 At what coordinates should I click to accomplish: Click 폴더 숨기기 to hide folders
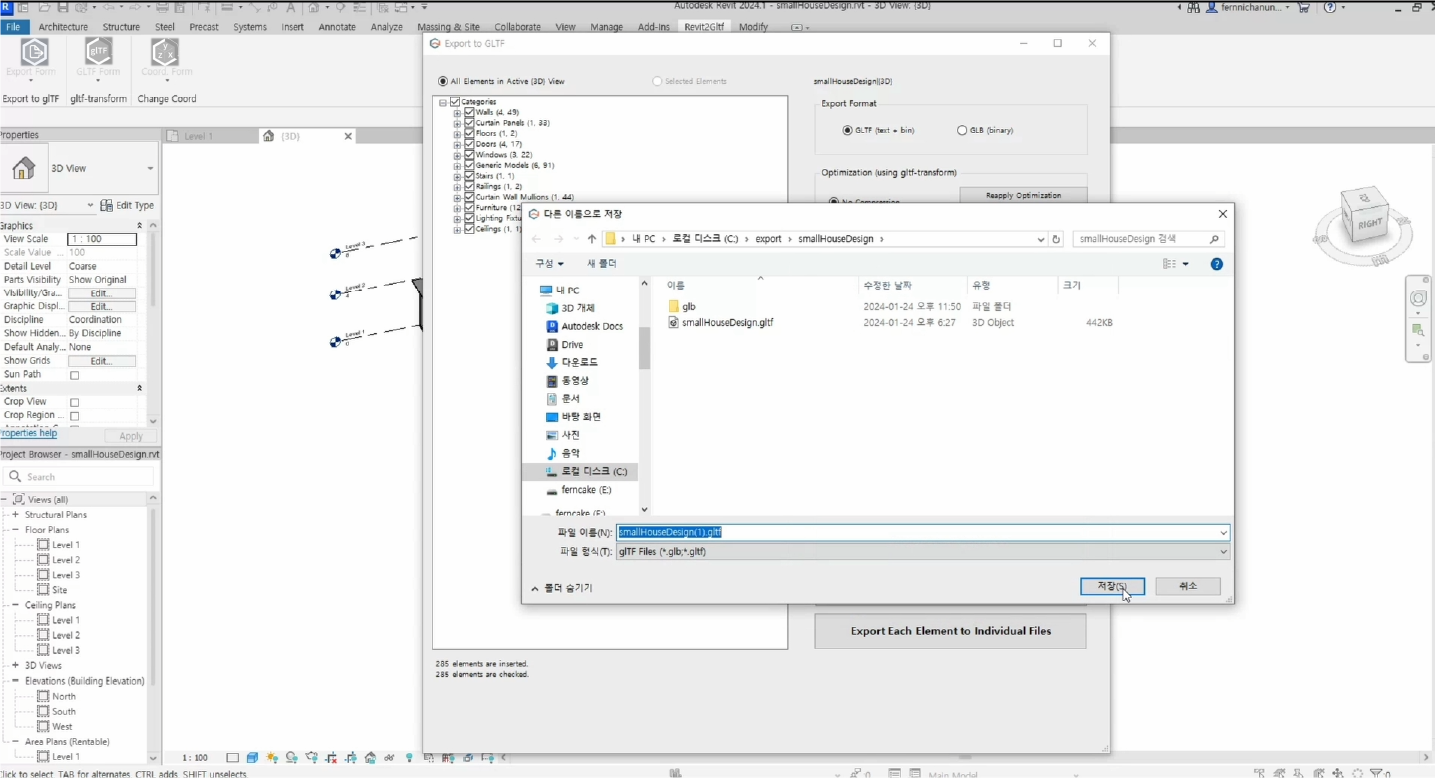tap(562, 588)
